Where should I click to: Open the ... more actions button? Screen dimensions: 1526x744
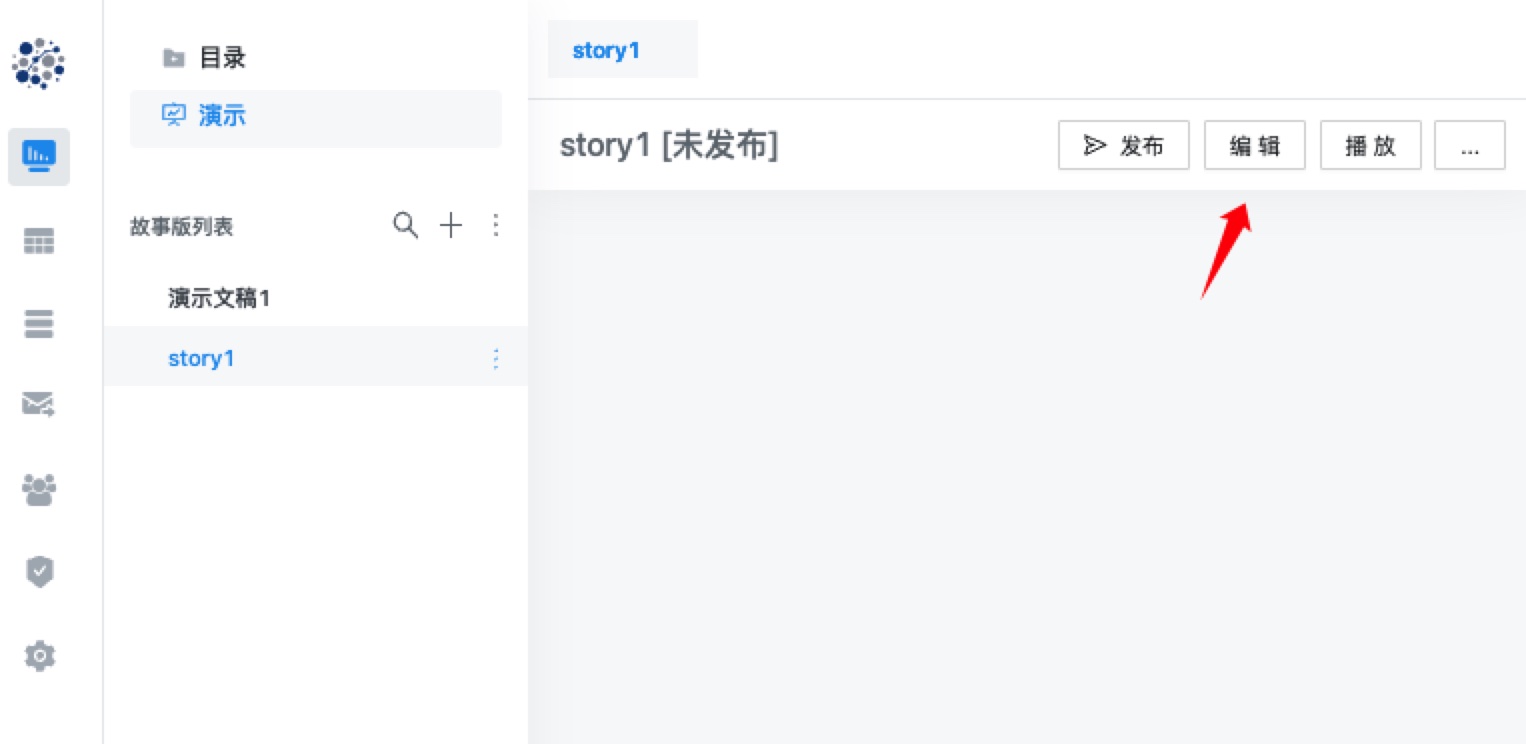point(1470,146)
